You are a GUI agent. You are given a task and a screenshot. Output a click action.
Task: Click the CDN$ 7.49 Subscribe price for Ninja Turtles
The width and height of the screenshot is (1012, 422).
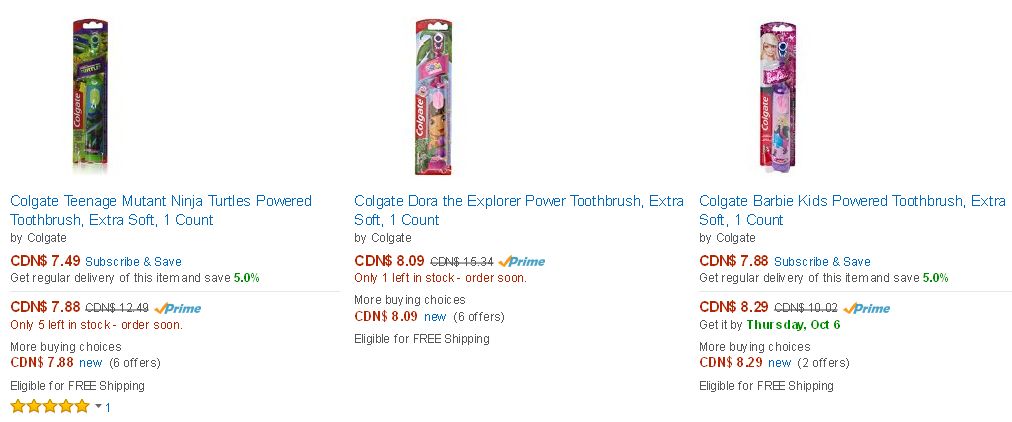45,261
